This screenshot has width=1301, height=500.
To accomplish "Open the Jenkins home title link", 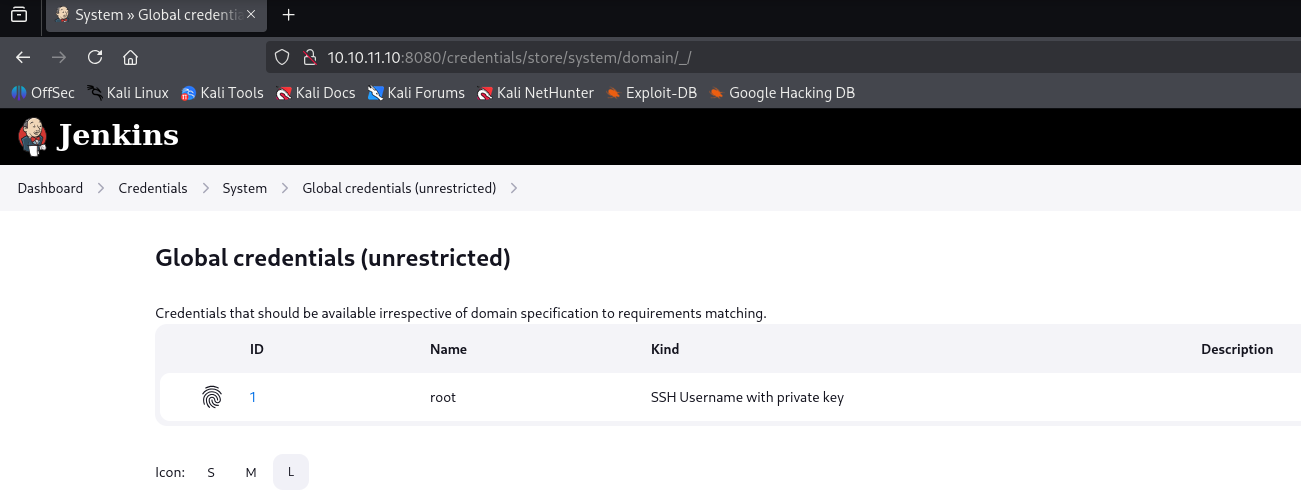I will coord(118,135).
